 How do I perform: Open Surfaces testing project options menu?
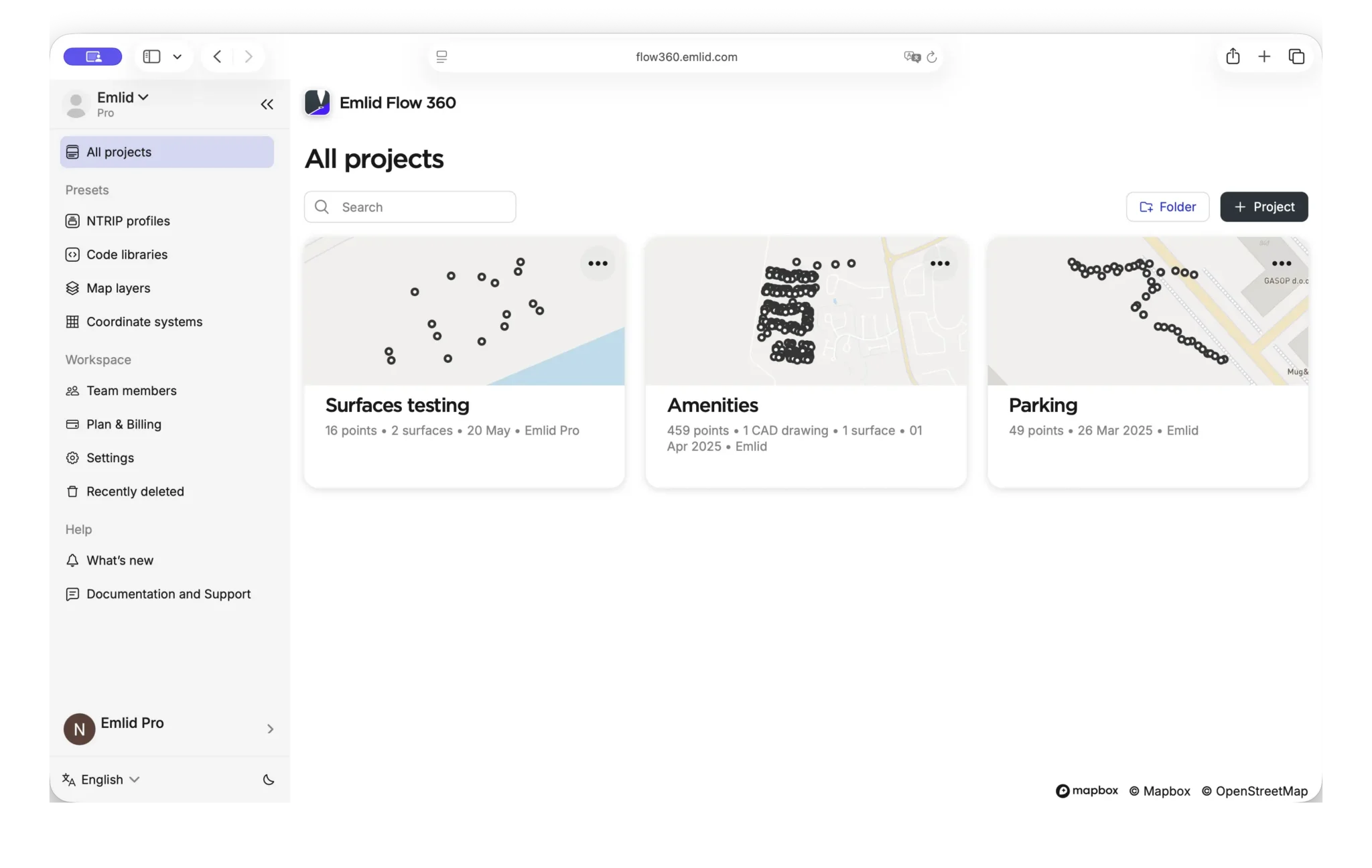pyautogui.click(x=598, y=264)
